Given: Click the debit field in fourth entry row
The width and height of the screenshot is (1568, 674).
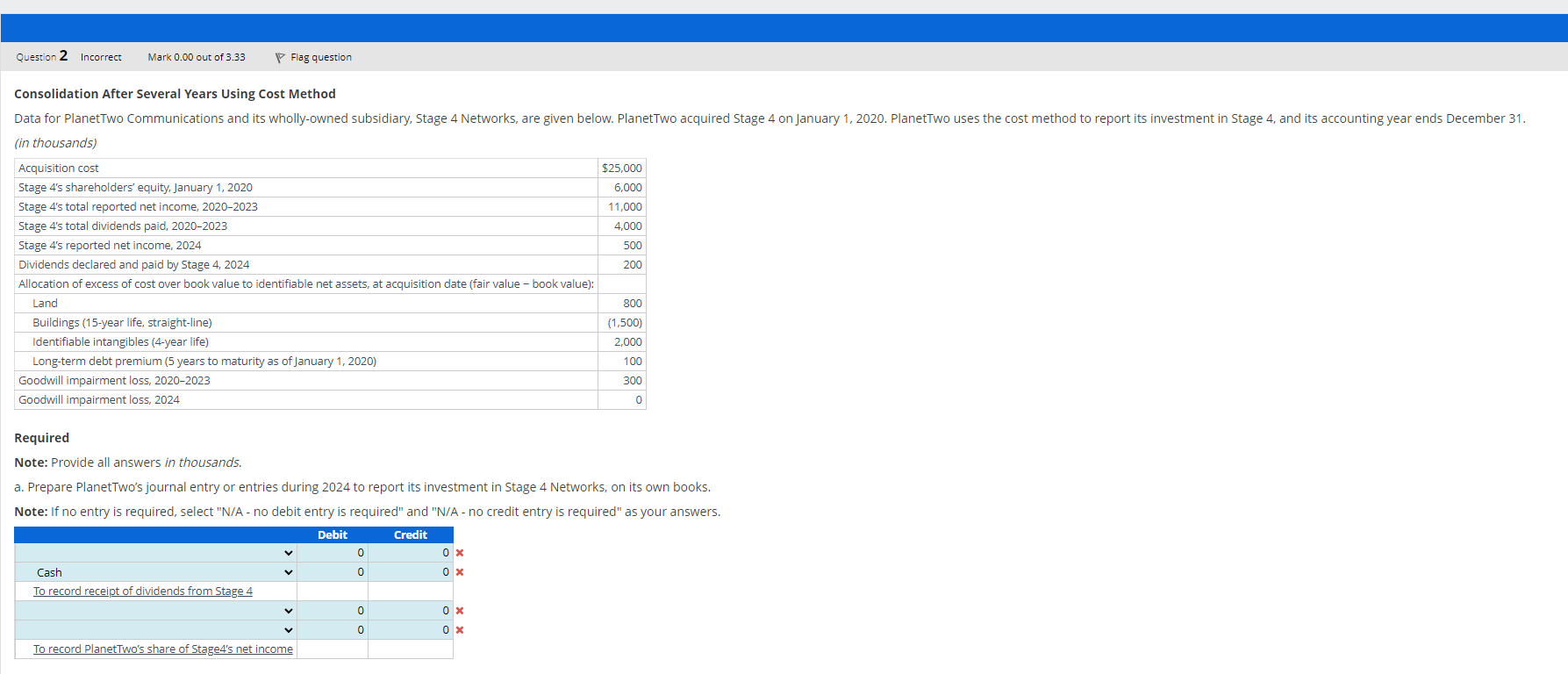Looking at the screenshot, I should pos(333,630).
